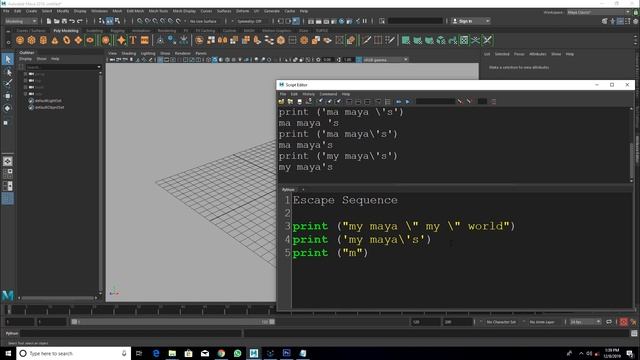Open Script Editor button at command line end
Screen dimensions: 640x360
click(x=634, y=333)
